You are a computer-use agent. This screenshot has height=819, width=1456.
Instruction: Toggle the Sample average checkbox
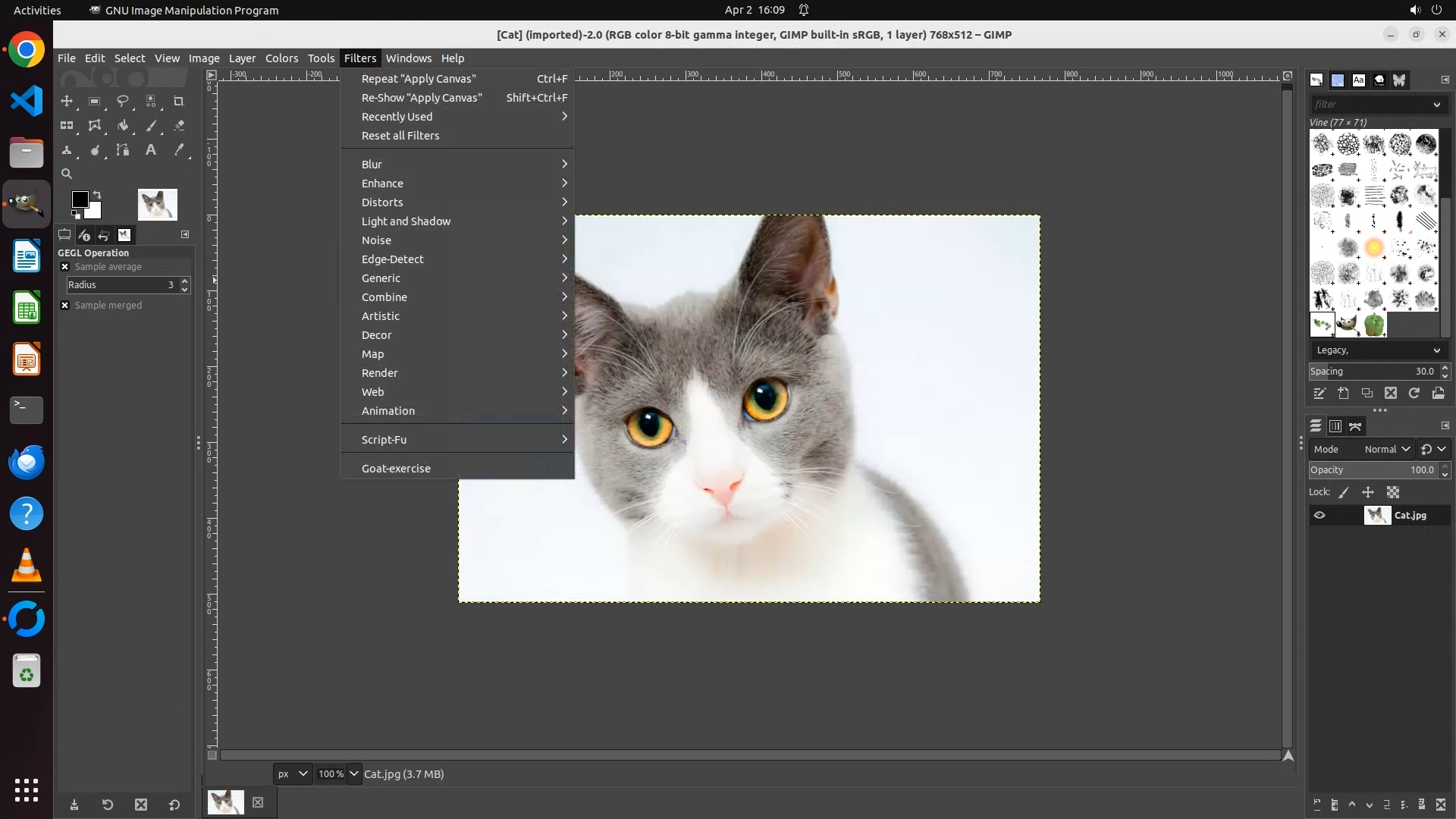point(64,267)
